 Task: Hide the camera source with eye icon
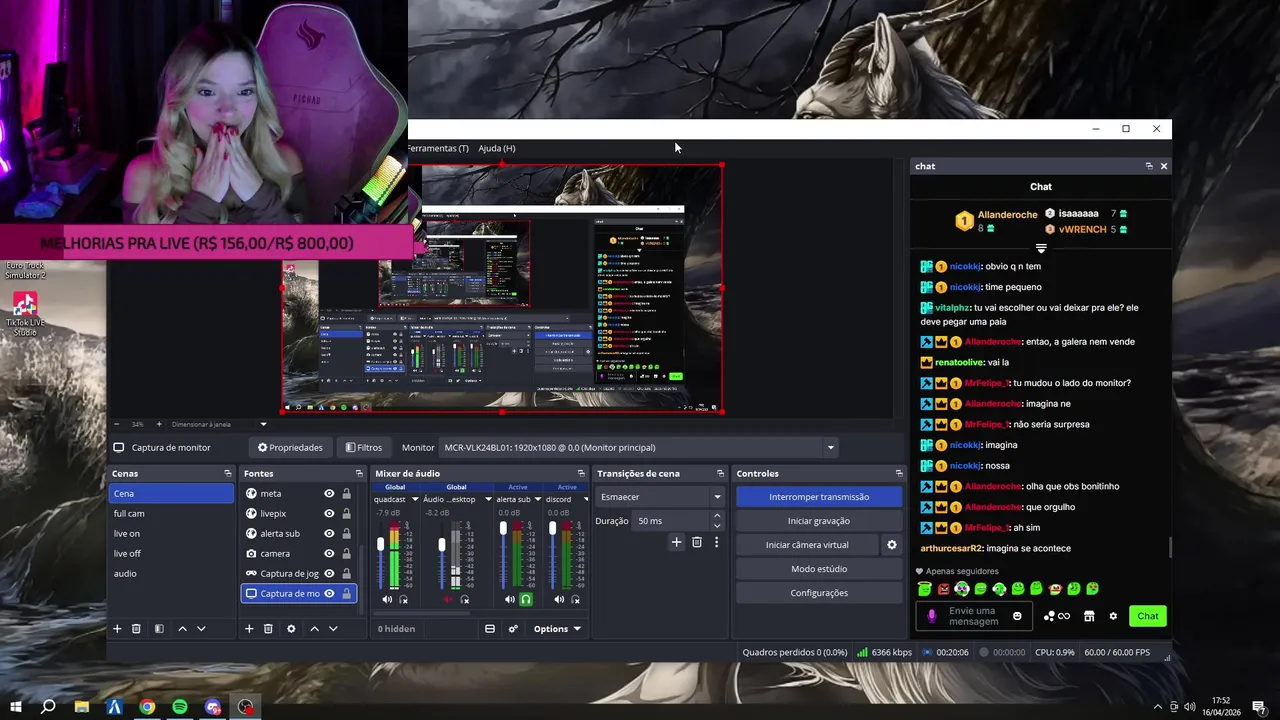click(329, 553)
